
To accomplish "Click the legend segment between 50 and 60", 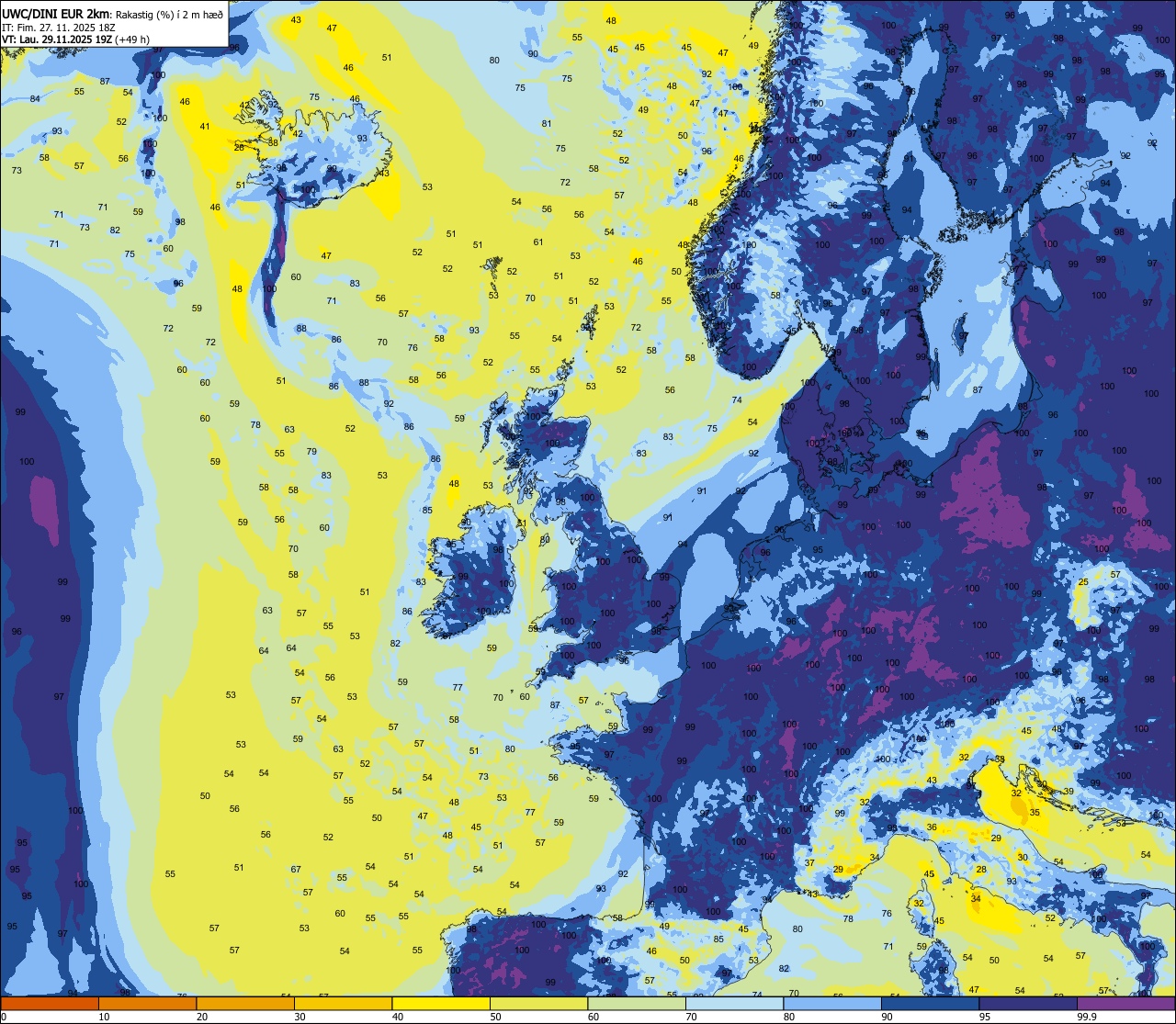I will 538,1003.
